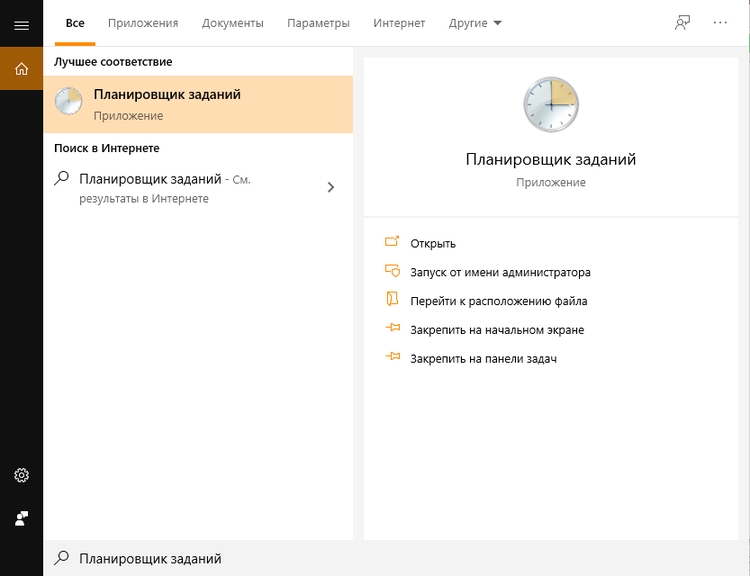The height and width of the screenshot is (576, 750).
Task: Open Settings gear icon in sidebar
Action: point(22,475)
